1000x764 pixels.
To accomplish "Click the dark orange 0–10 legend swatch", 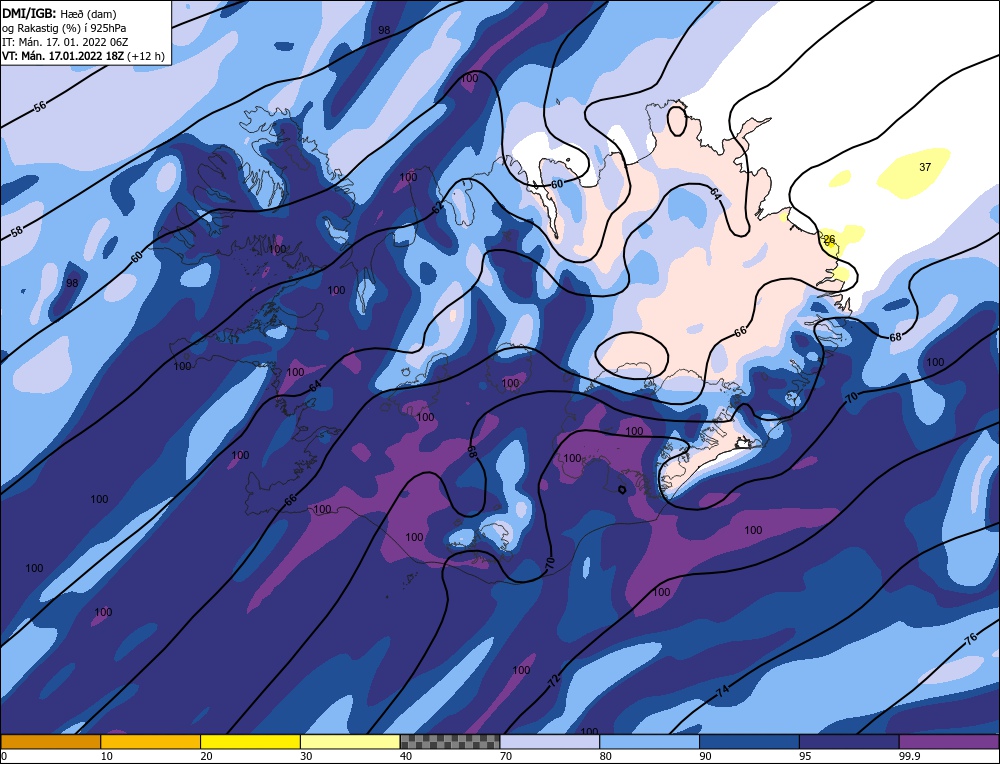I will point(50,741).
